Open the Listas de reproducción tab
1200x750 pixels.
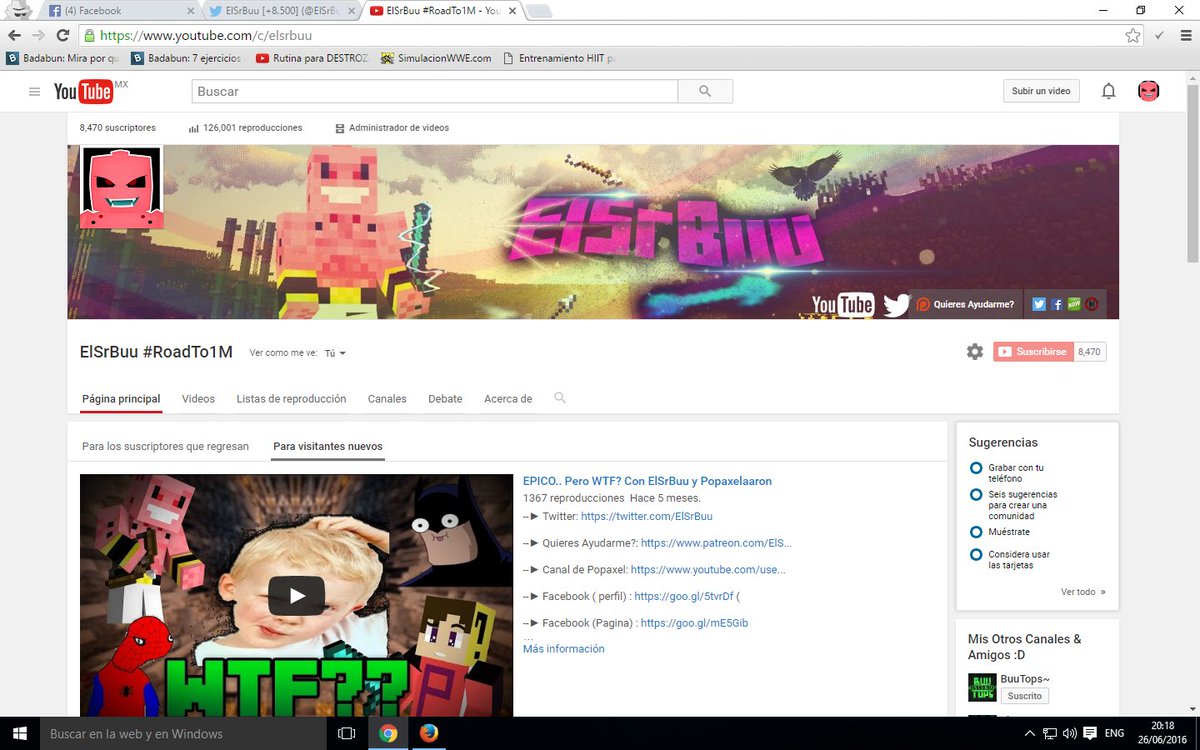click(x=291, y=399)
